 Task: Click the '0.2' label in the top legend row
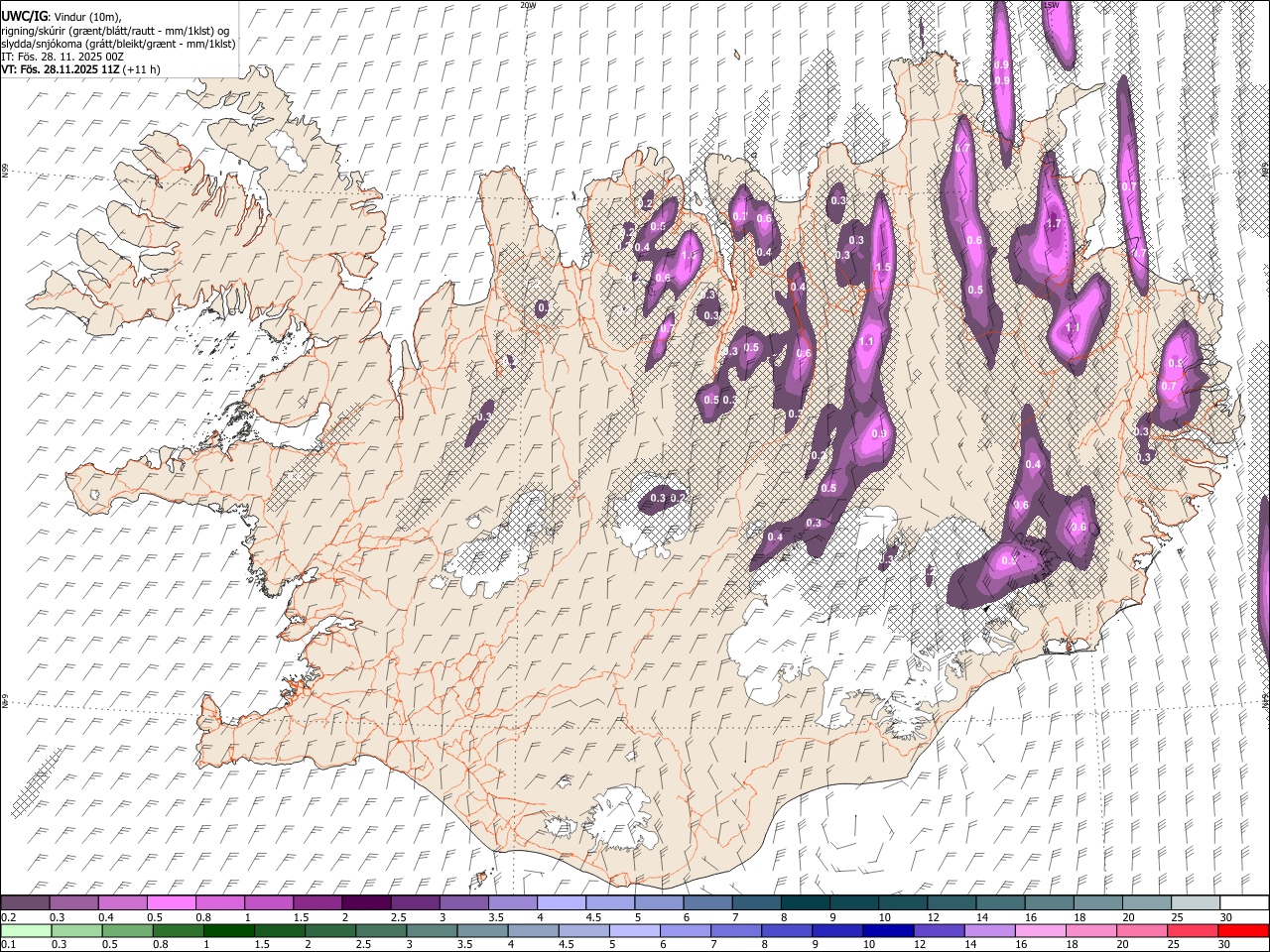(8, 917)
